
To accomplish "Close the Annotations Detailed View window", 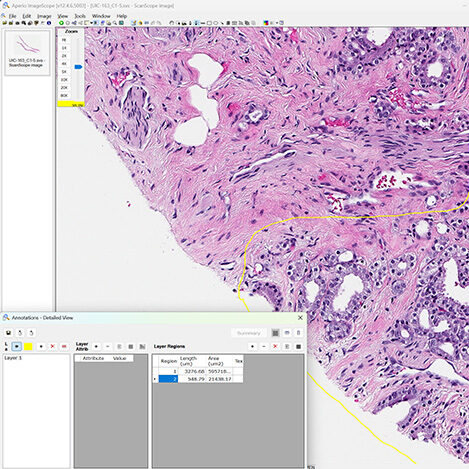I will 300,318.
